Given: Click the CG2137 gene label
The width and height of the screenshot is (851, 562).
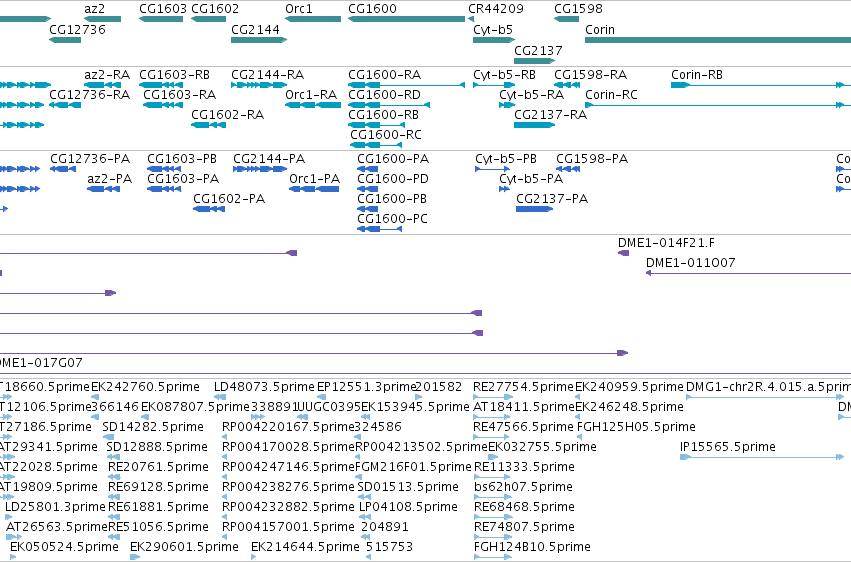Looking at the screenshot, I should coord(538,50).
